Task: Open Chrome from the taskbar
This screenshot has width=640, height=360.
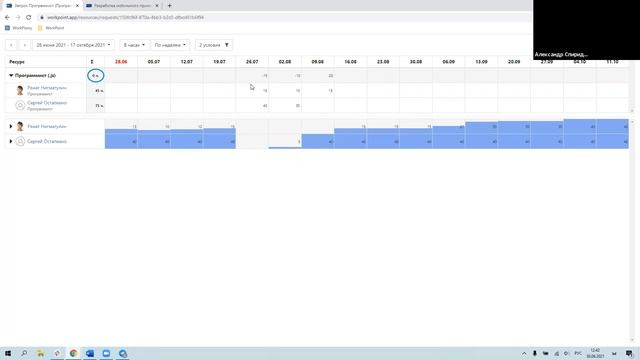Action: click(x=73, y=353)
